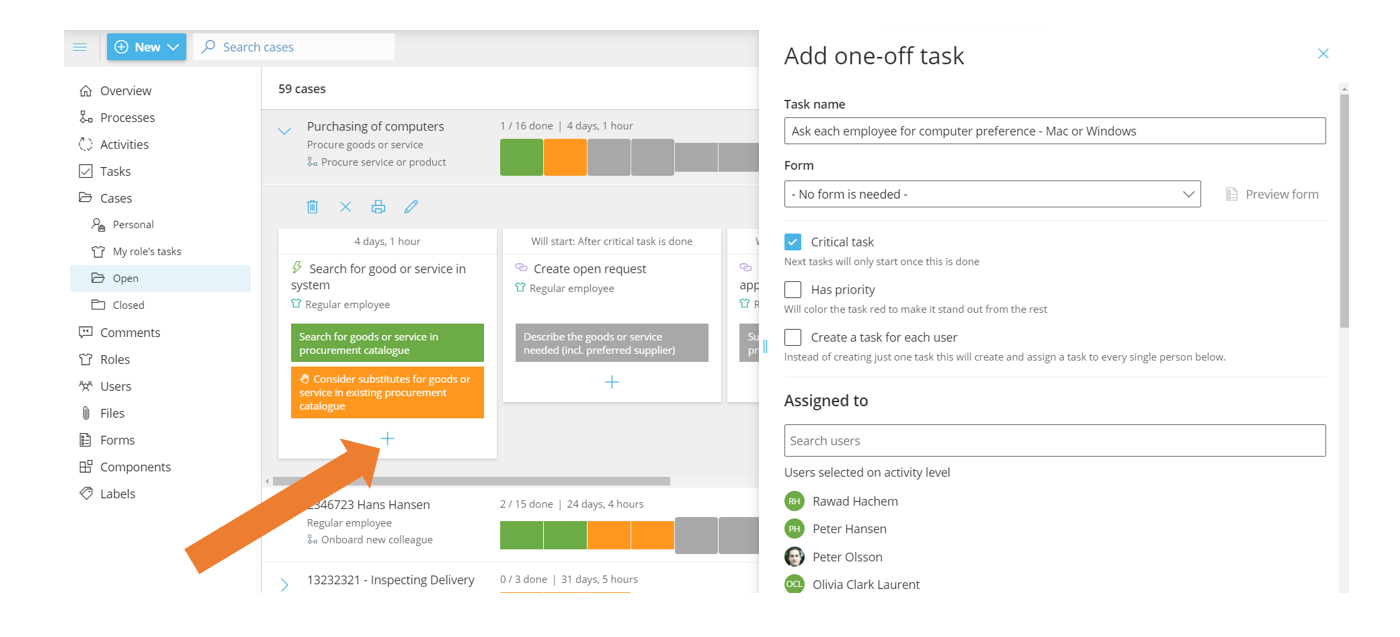Go to Closed cases folder
The width and height of the screenshot is (1400, 637).
(x=128, y=305)
